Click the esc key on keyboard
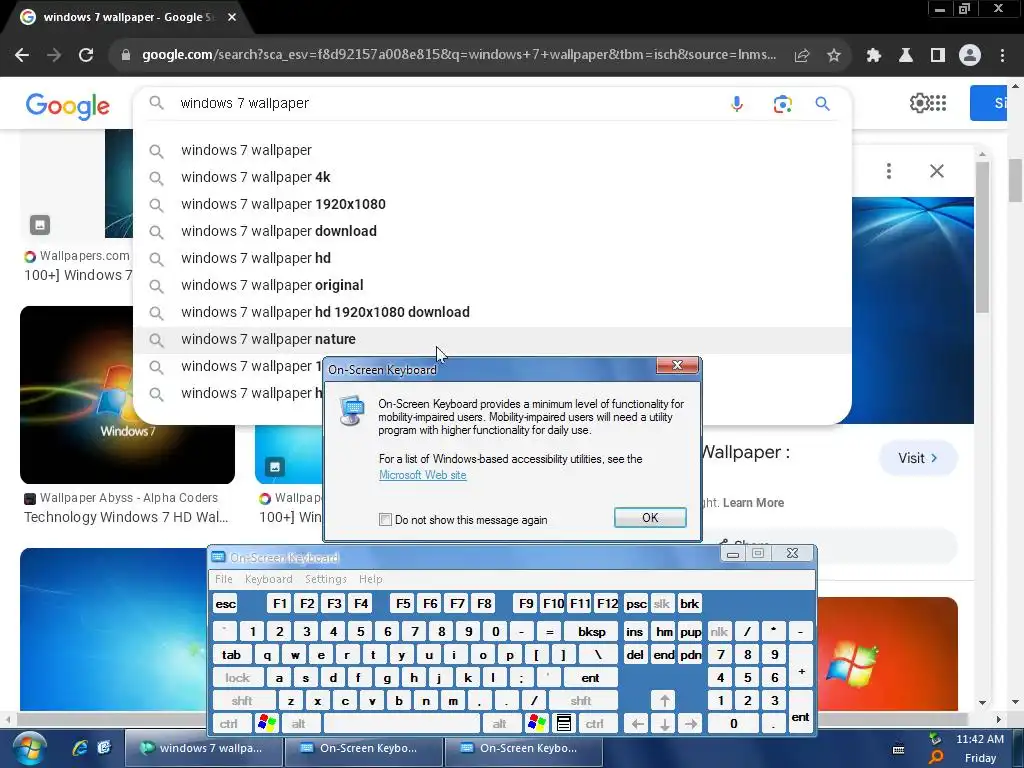1024x768 pixels. tap(226, 604)
